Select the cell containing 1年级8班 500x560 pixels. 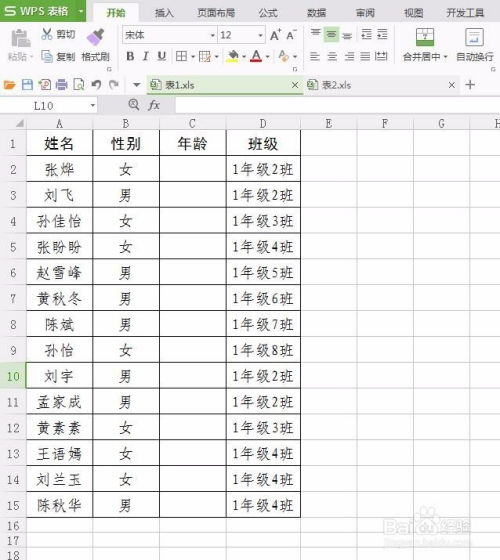pyautogui.click(x=263, y=350)
